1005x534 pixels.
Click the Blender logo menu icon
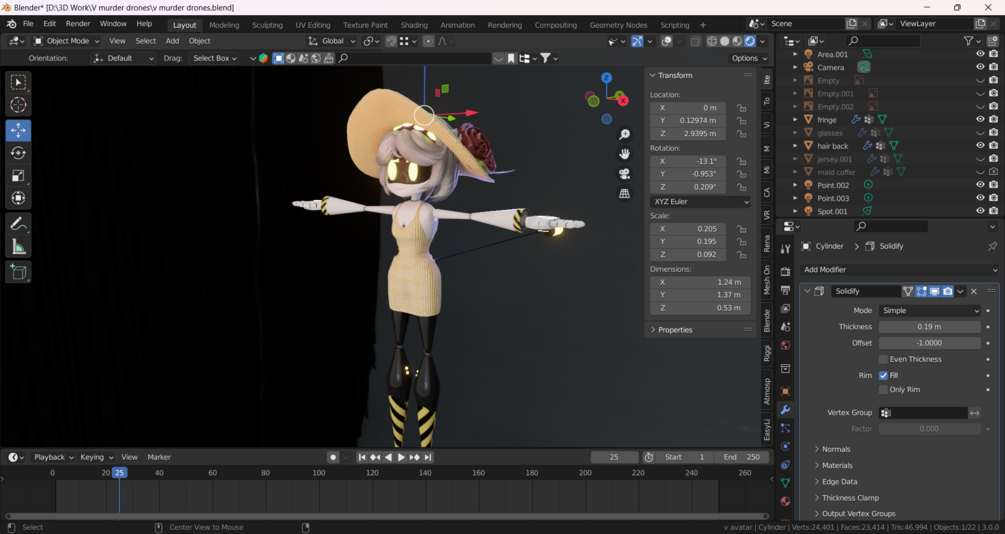[x=12, y=24]
